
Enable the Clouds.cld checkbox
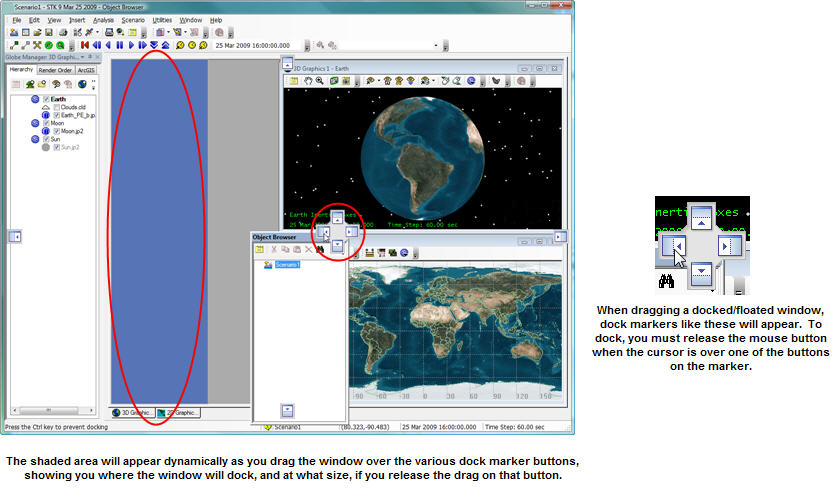point(57,108)
